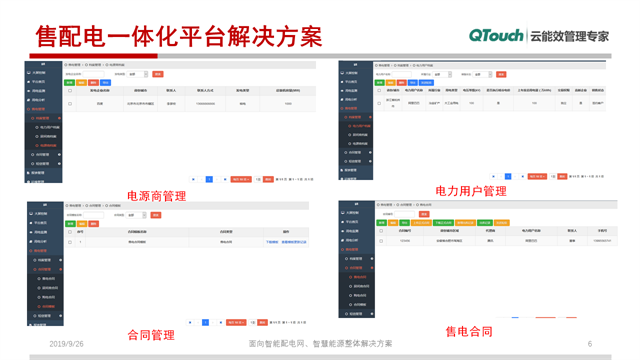
Task: Open red page-size dropdown in 合同管理 pagination
Action: point(236,322)
